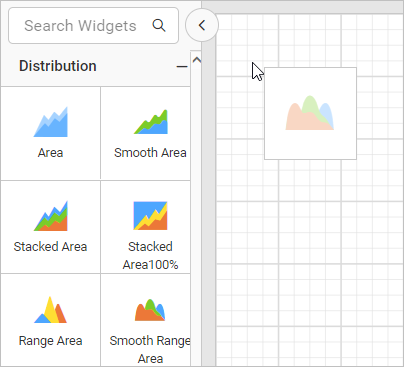404x367 pixels.
Task: Click the "Stacked Area" label text
Action: (x=50, y=247)
